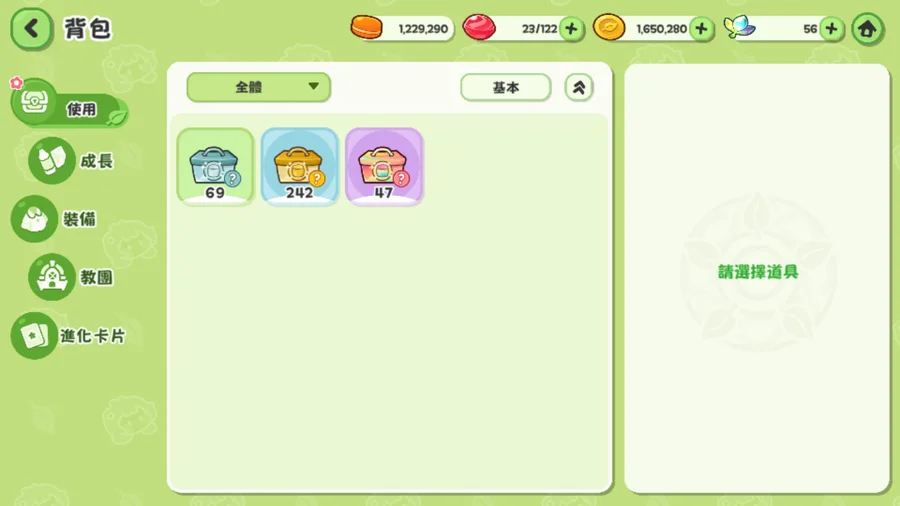900x506 pixels.
Task: Expand the 全體 filter dropdown
Action: [x=258, y=87]
